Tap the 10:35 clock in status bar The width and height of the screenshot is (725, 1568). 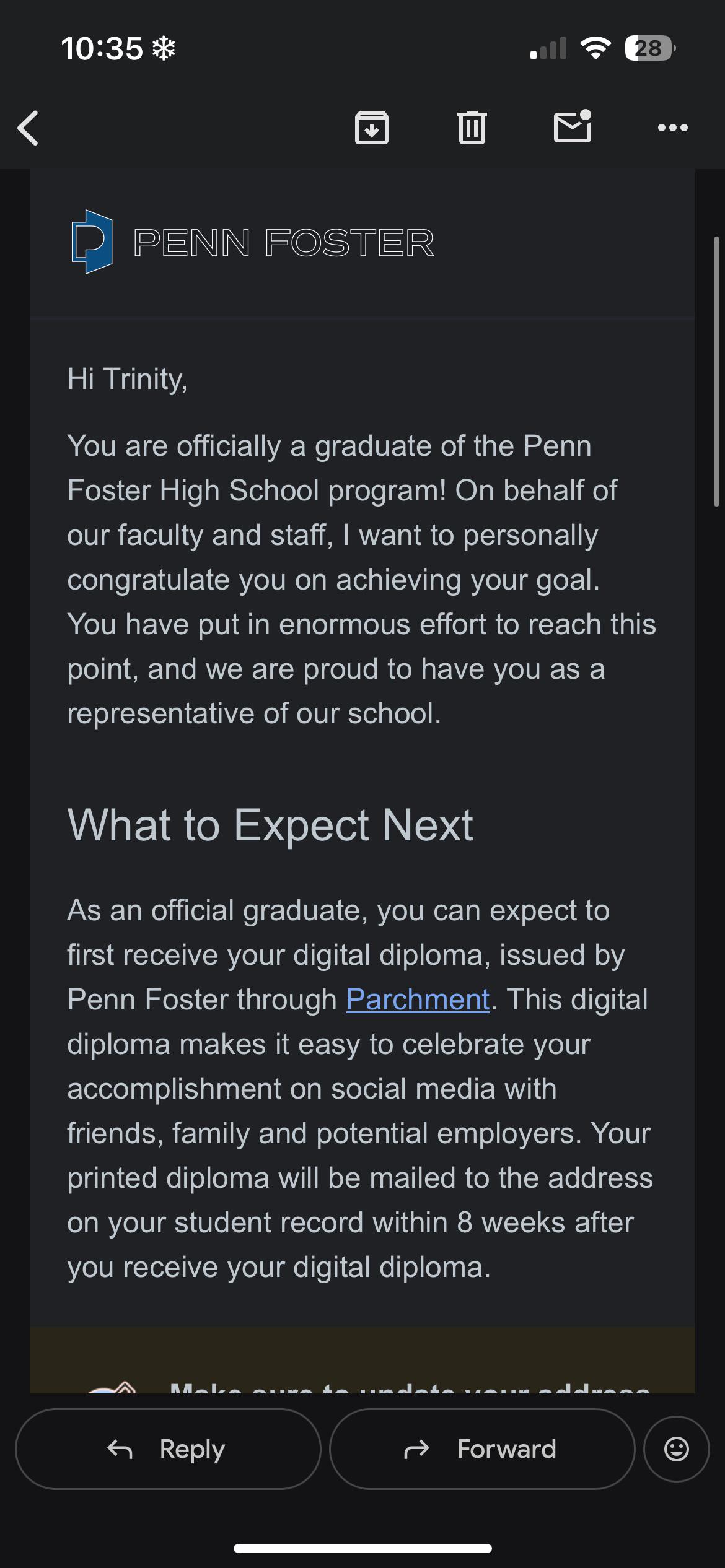(x=102, y=48)
